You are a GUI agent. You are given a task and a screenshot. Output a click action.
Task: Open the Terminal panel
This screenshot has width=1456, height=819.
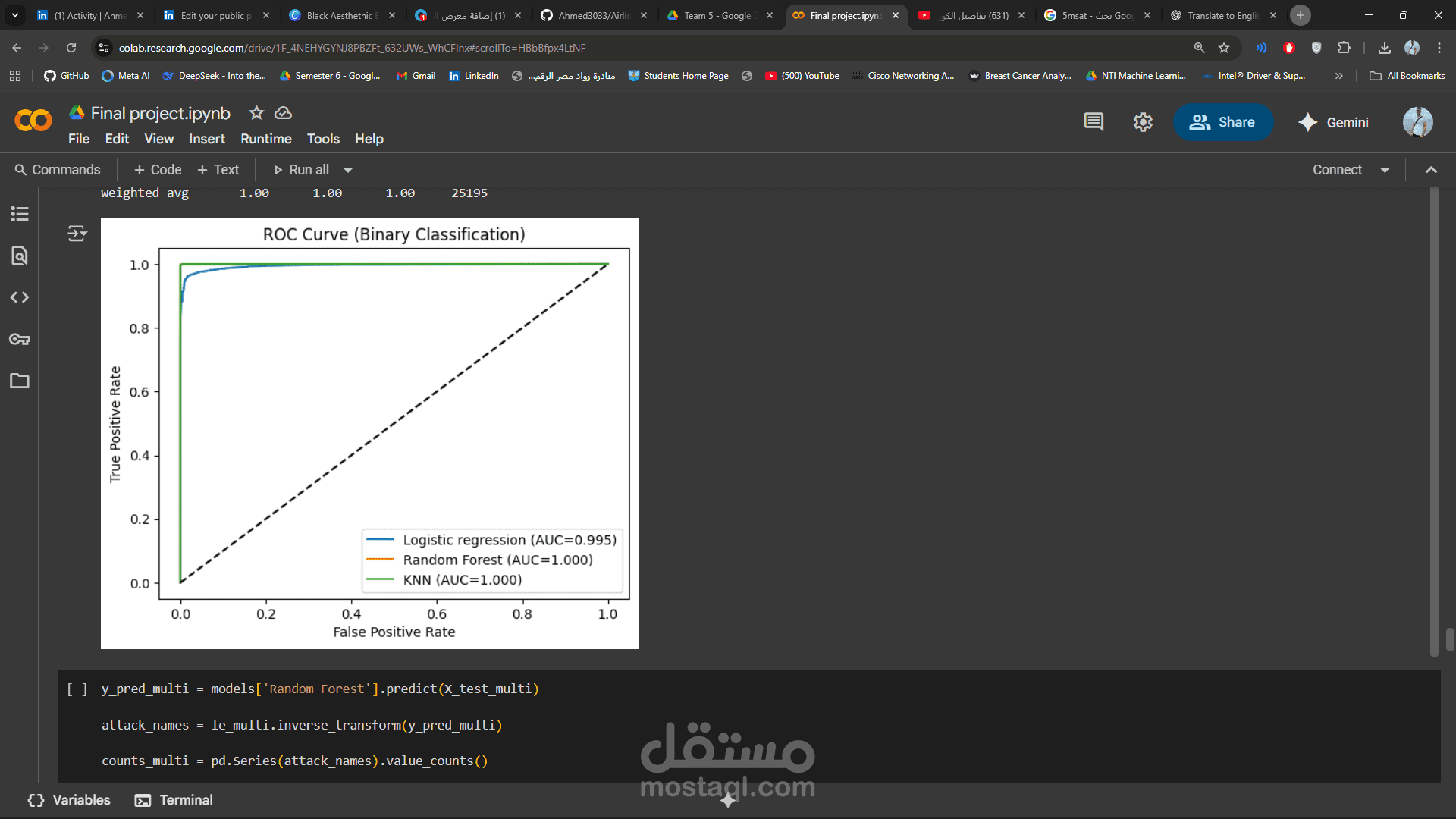coord(174,800)
